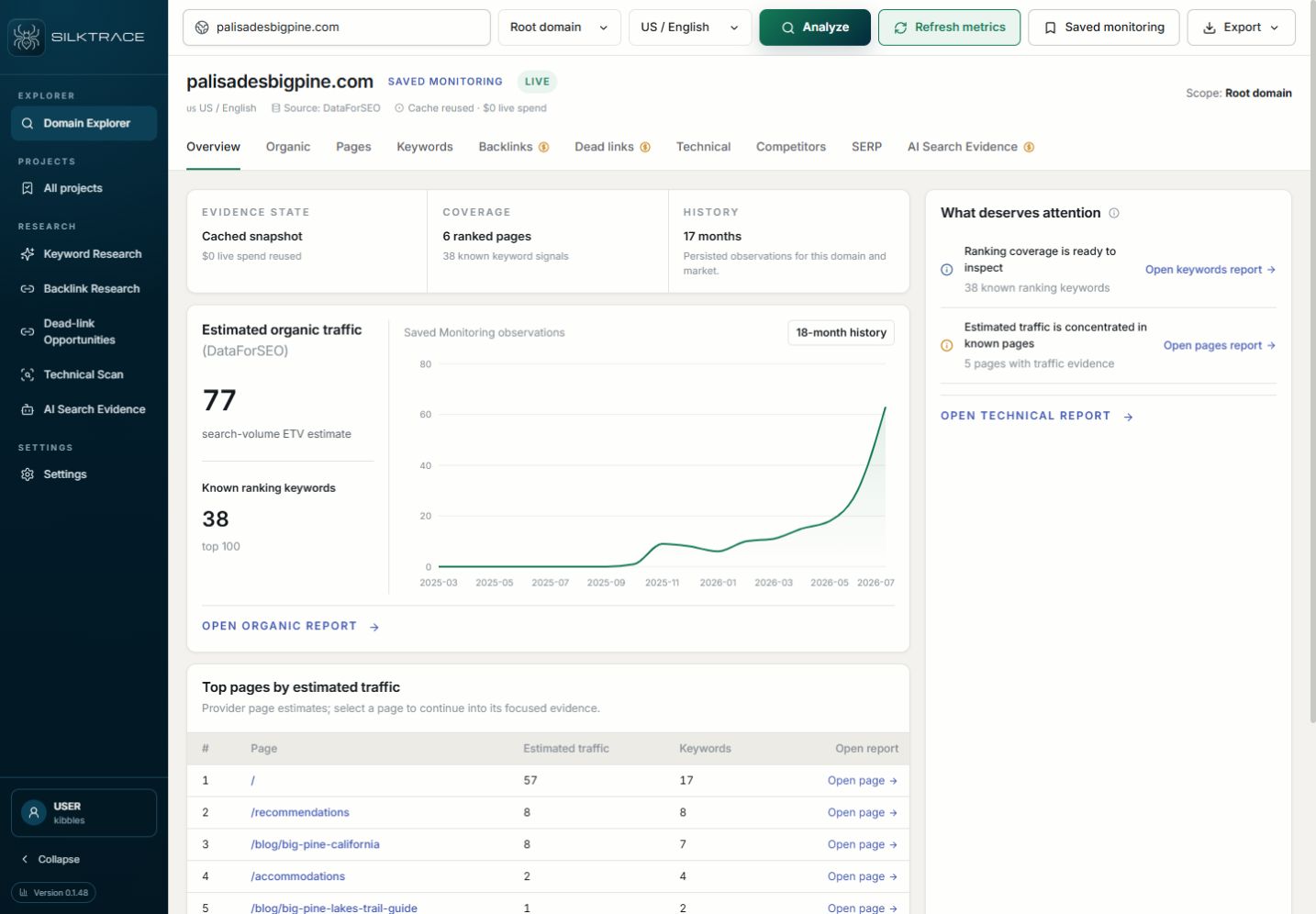Open the US / English locale dropdown
The image size is (1316, 914).
[x=690, y=28]
